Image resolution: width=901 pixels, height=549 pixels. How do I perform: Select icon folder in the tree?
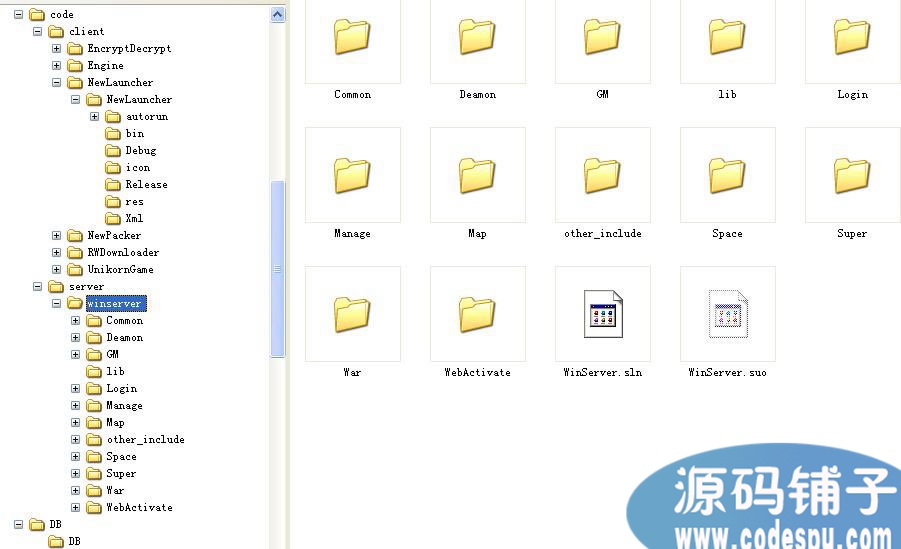tap(138, 167)
